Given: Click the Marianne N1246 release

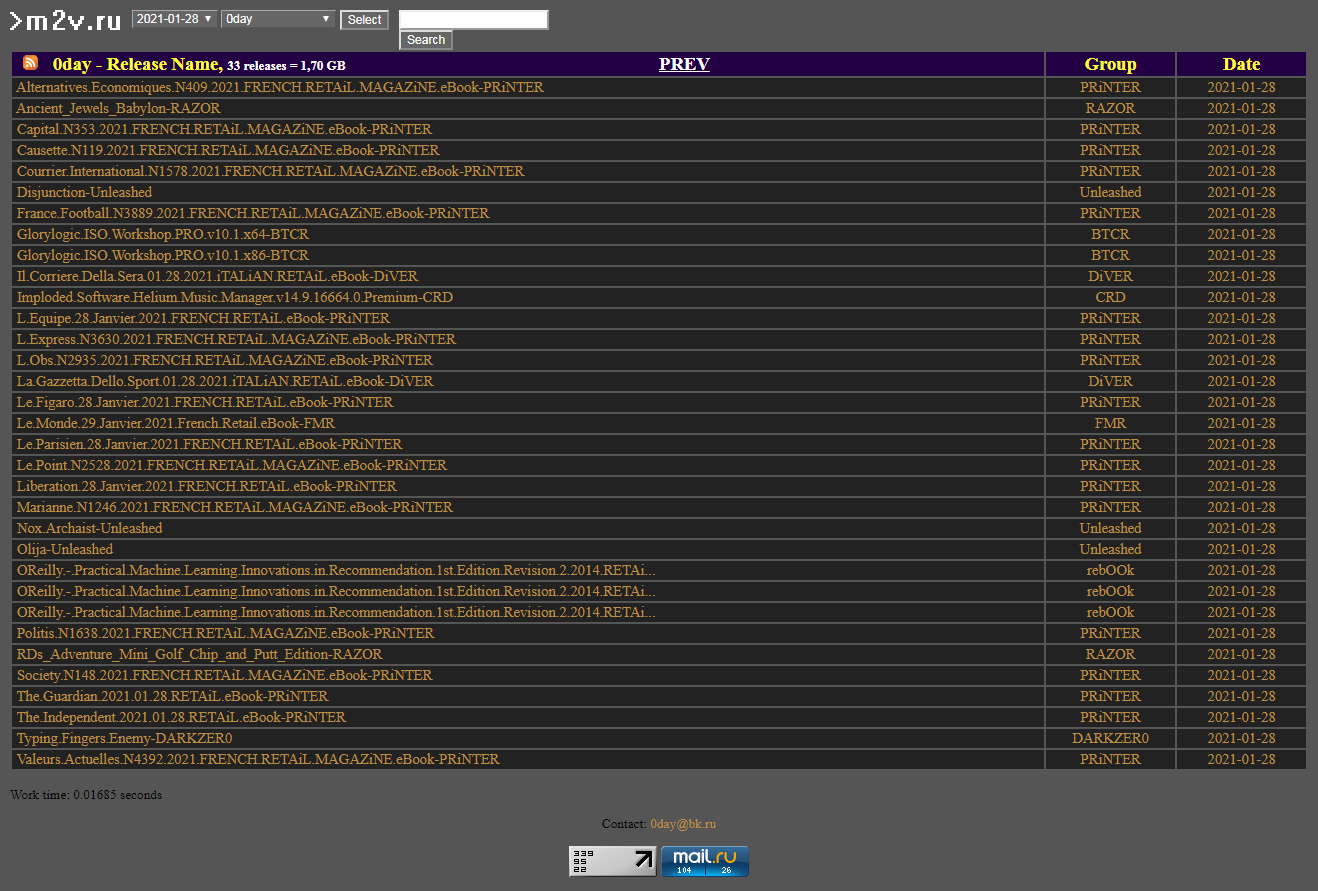Looking at the screenshot, I should coord(235,507).
